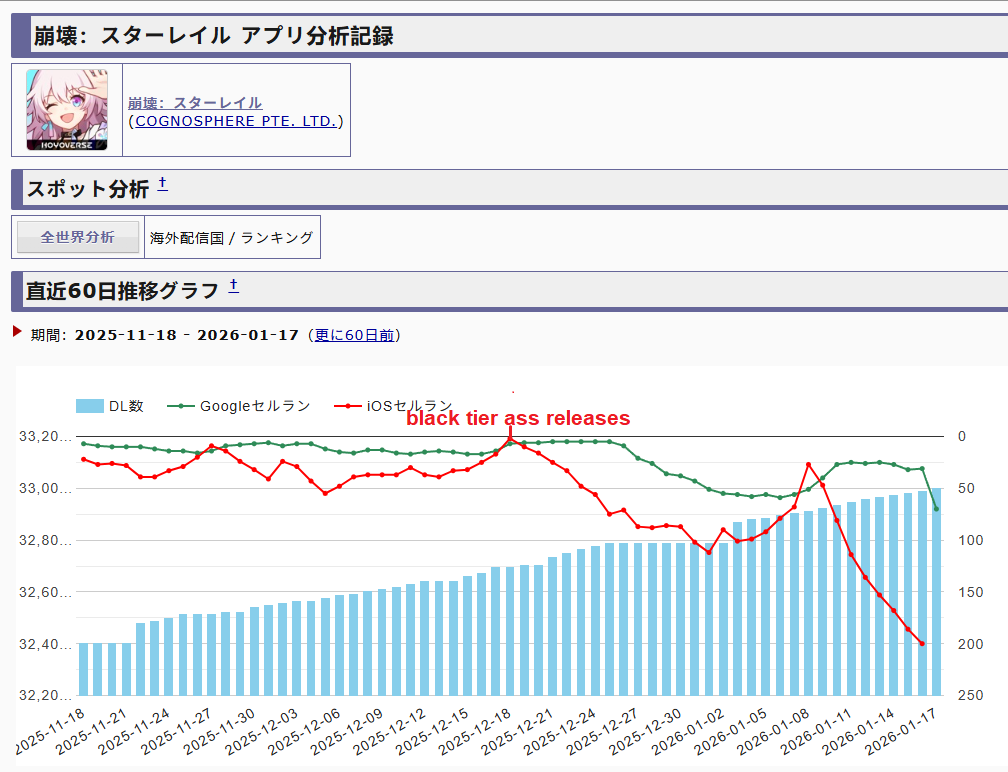The image size is (1008, 772).
Task: Click the right axis value 200
Action: [970, 644]
